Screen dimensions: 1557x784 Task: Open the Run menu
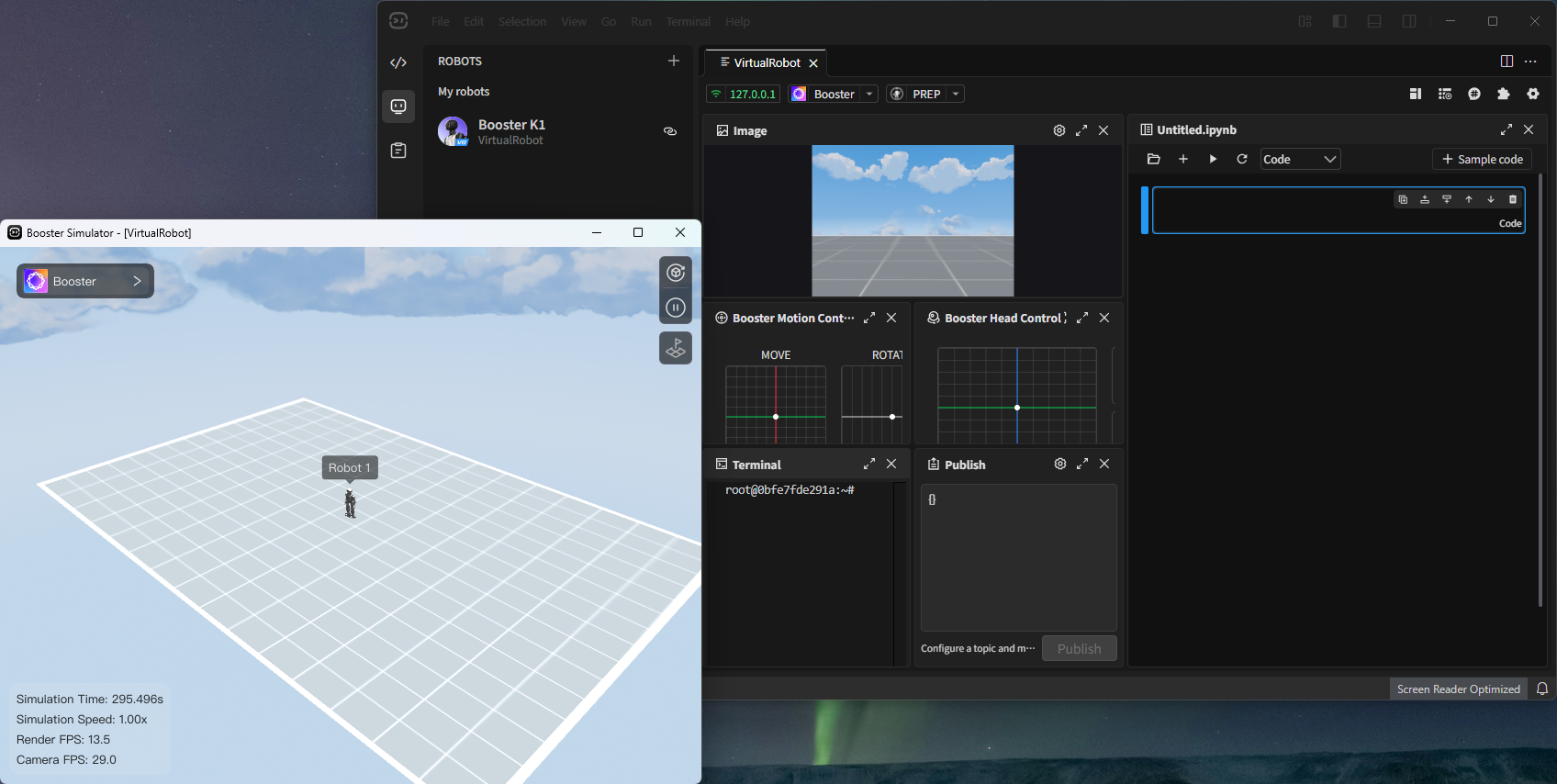coord(641,21)
